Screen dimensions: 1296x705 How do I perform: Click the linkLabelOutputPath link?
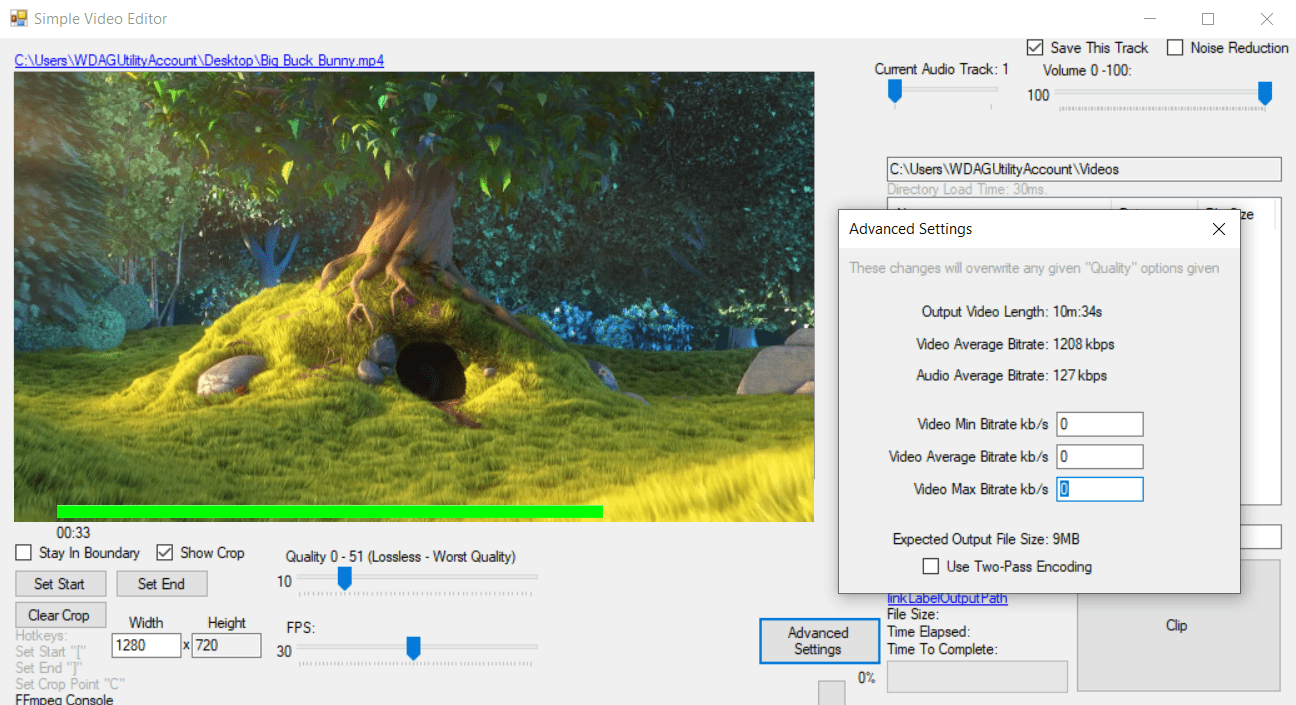click(x=947, y=598)
